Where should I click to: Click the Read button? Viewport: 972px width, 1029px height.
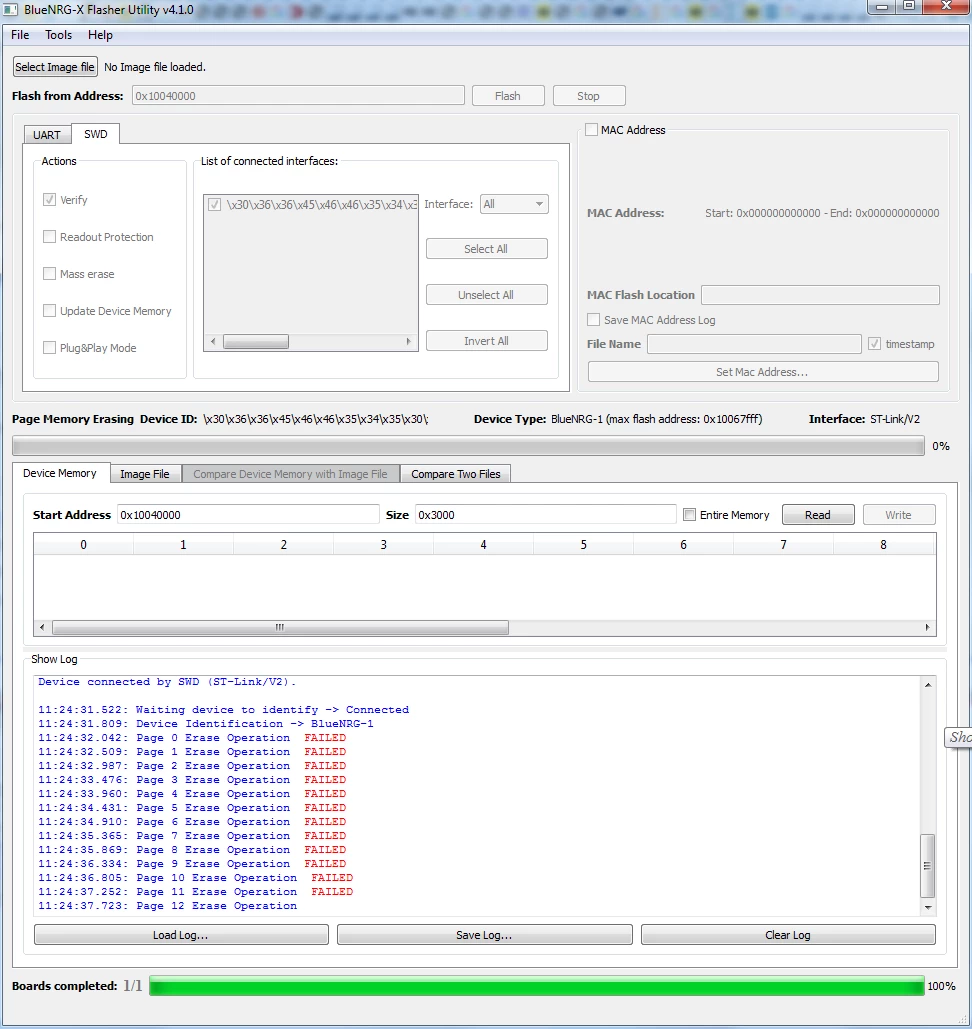(x=818, y=515)
